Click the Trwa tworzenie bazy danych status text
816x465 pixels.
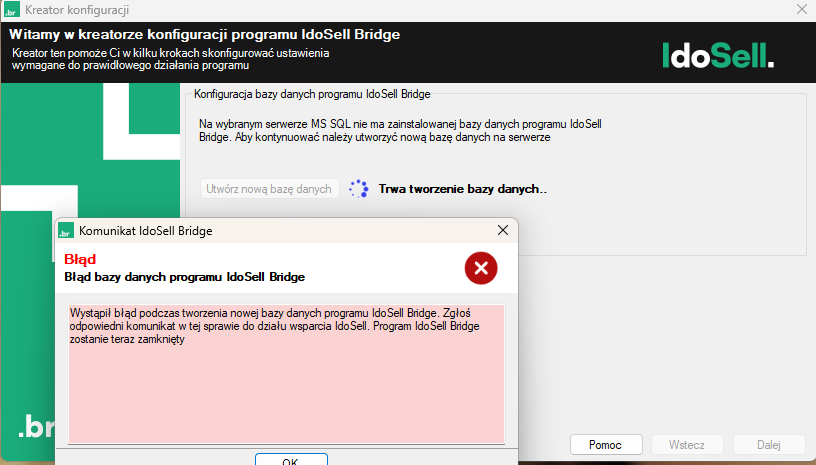(x=463, y=189)
